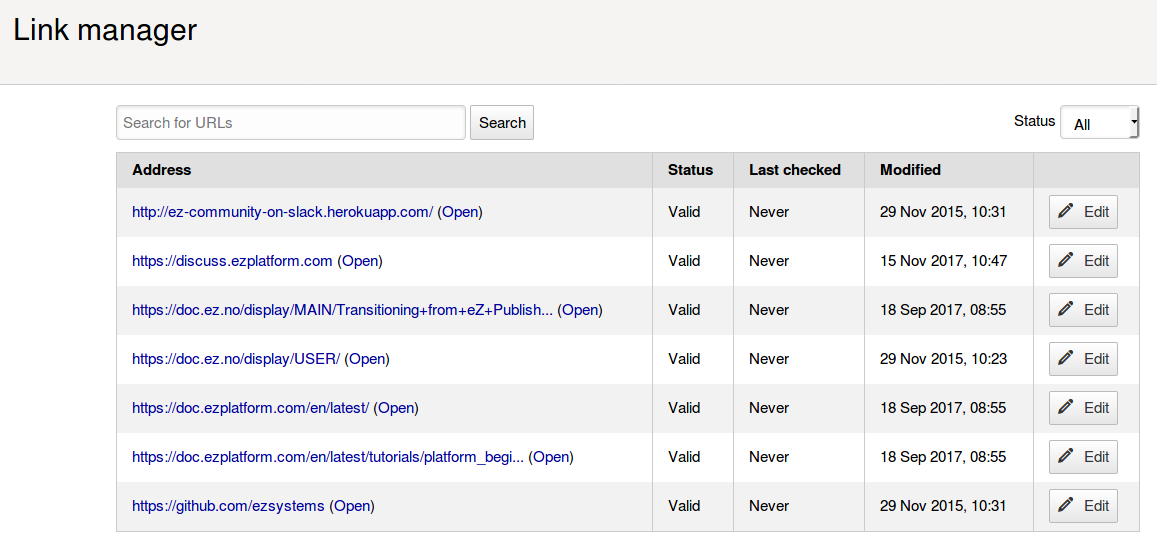The width and height of the screenshot is (1157, 548).
Task: Click Open next to doc.ez.no/display/USER/
Action: [x=367, y=359]
